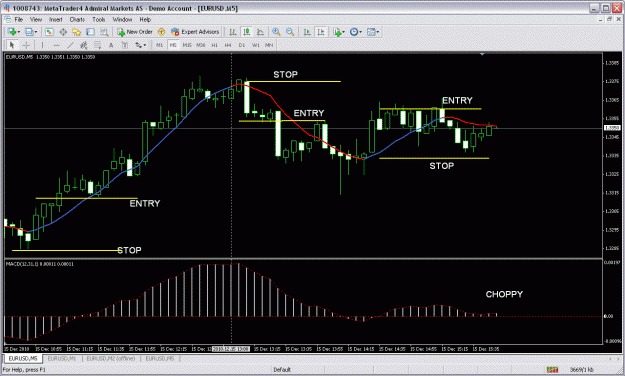This screenshot has height=376, width=625.
Task: Select the M5 timeframe button
Action: point(173,45)
